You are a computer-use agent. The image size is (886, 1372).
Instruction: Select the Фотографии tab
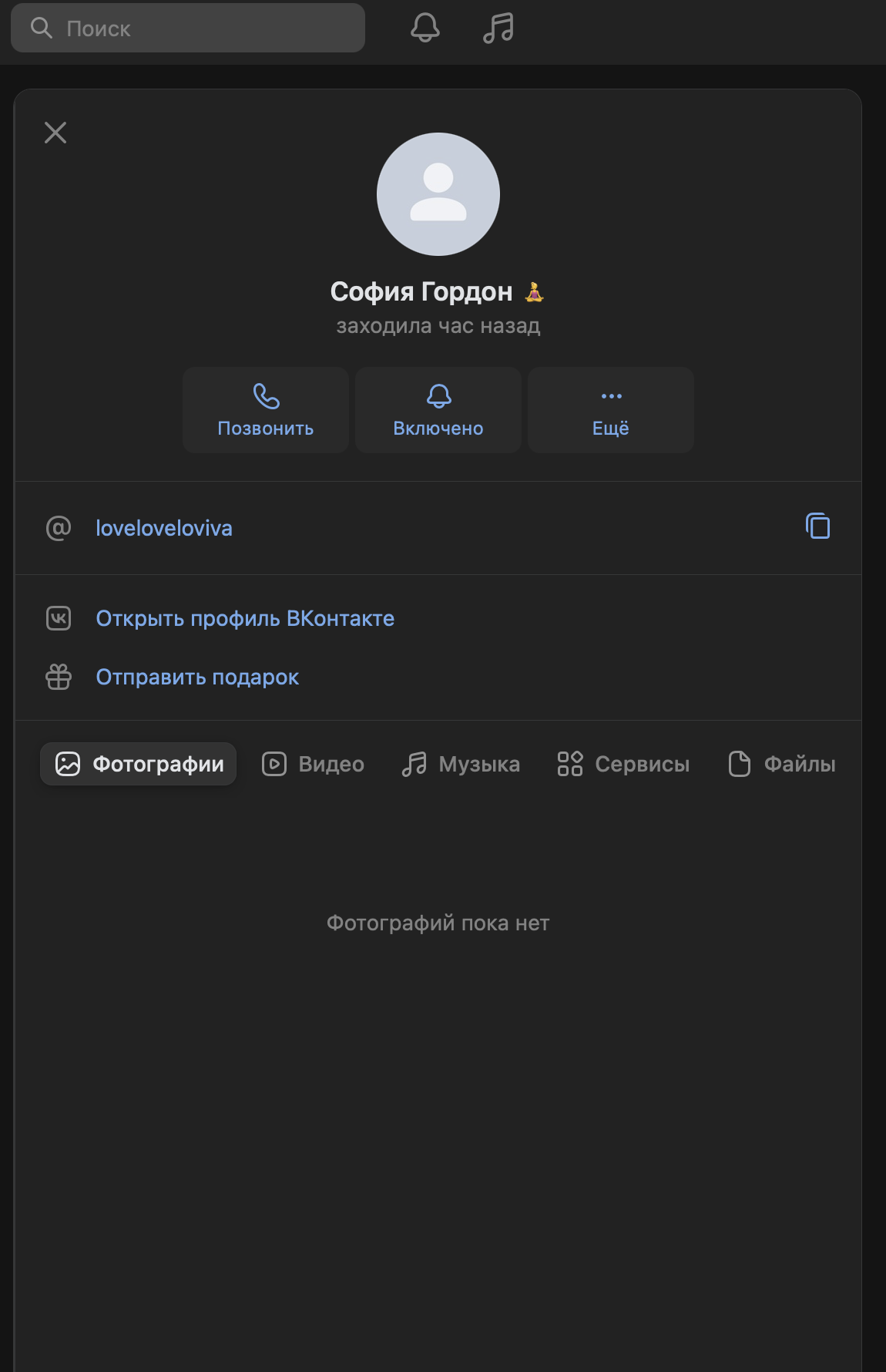(x=139, y=764)
